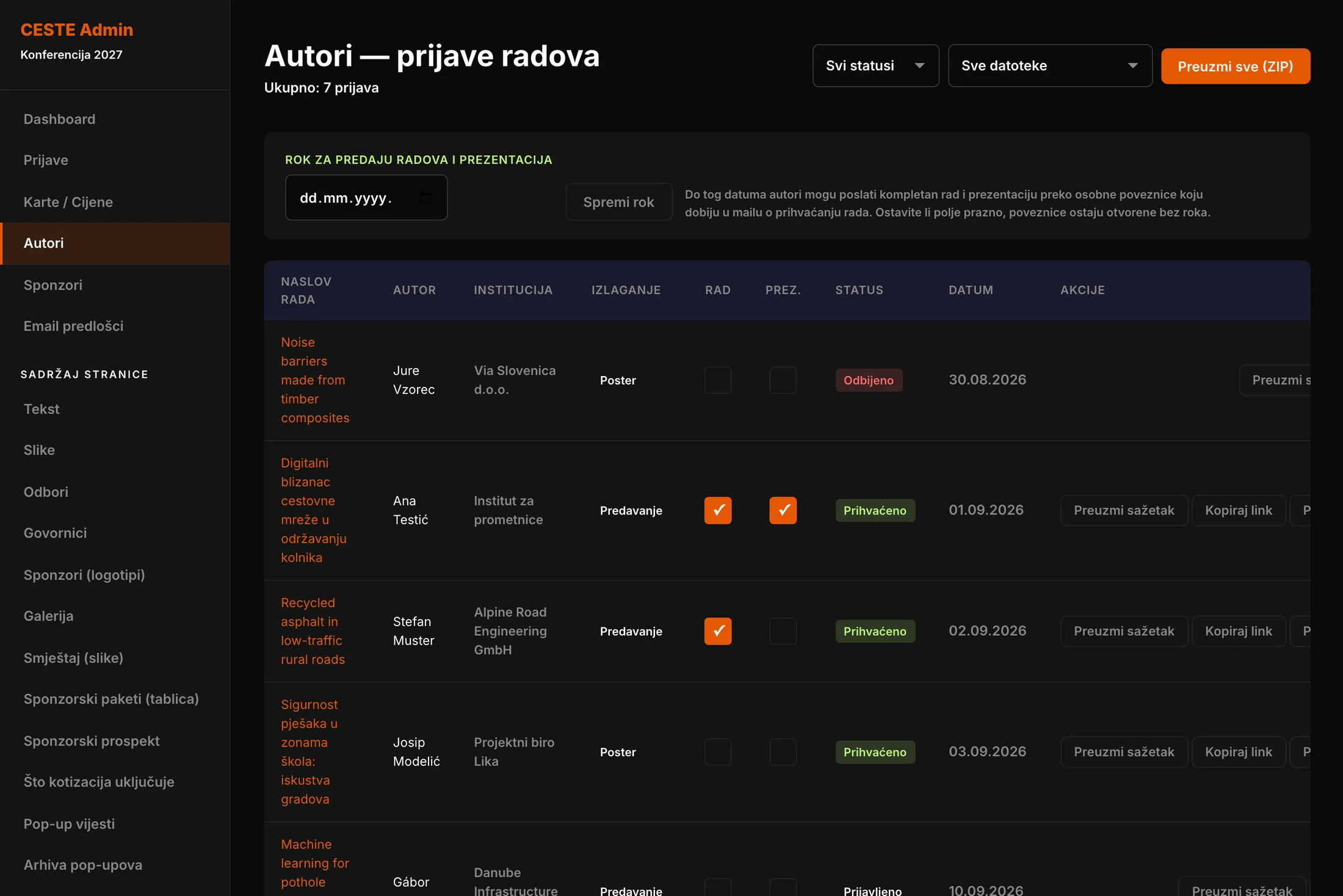Open paper Digitalni blizanac cestovne mreže
1343x896 pixels.
click(314, 510)
